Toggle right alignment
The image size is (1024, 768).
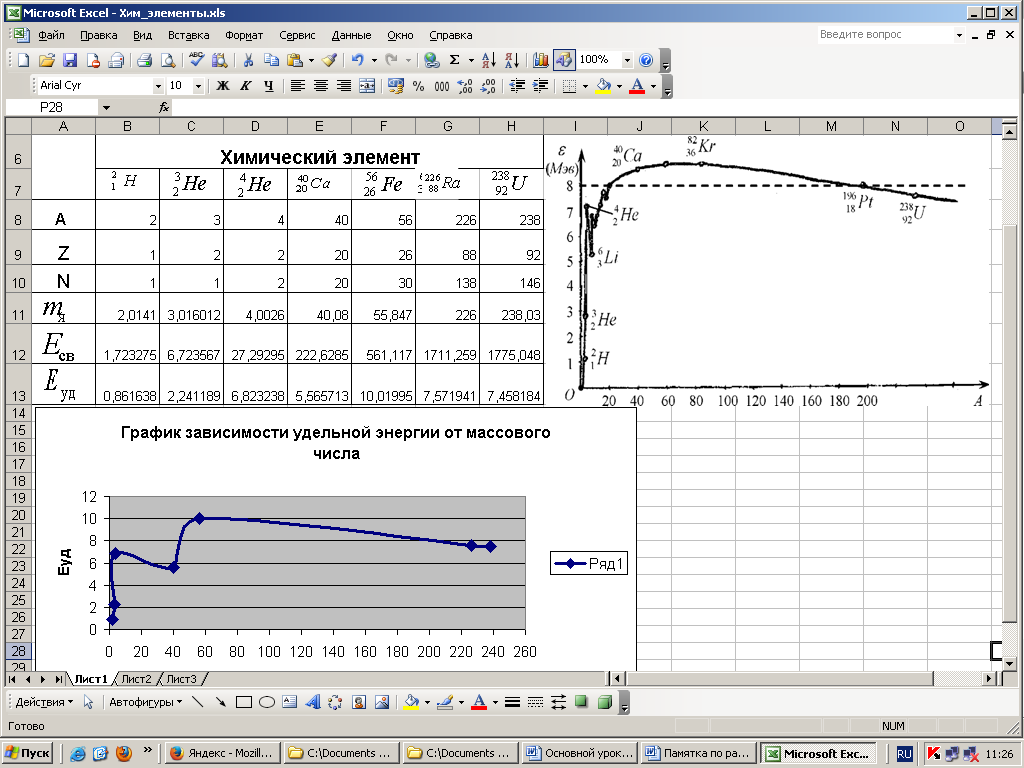point(344,86)
